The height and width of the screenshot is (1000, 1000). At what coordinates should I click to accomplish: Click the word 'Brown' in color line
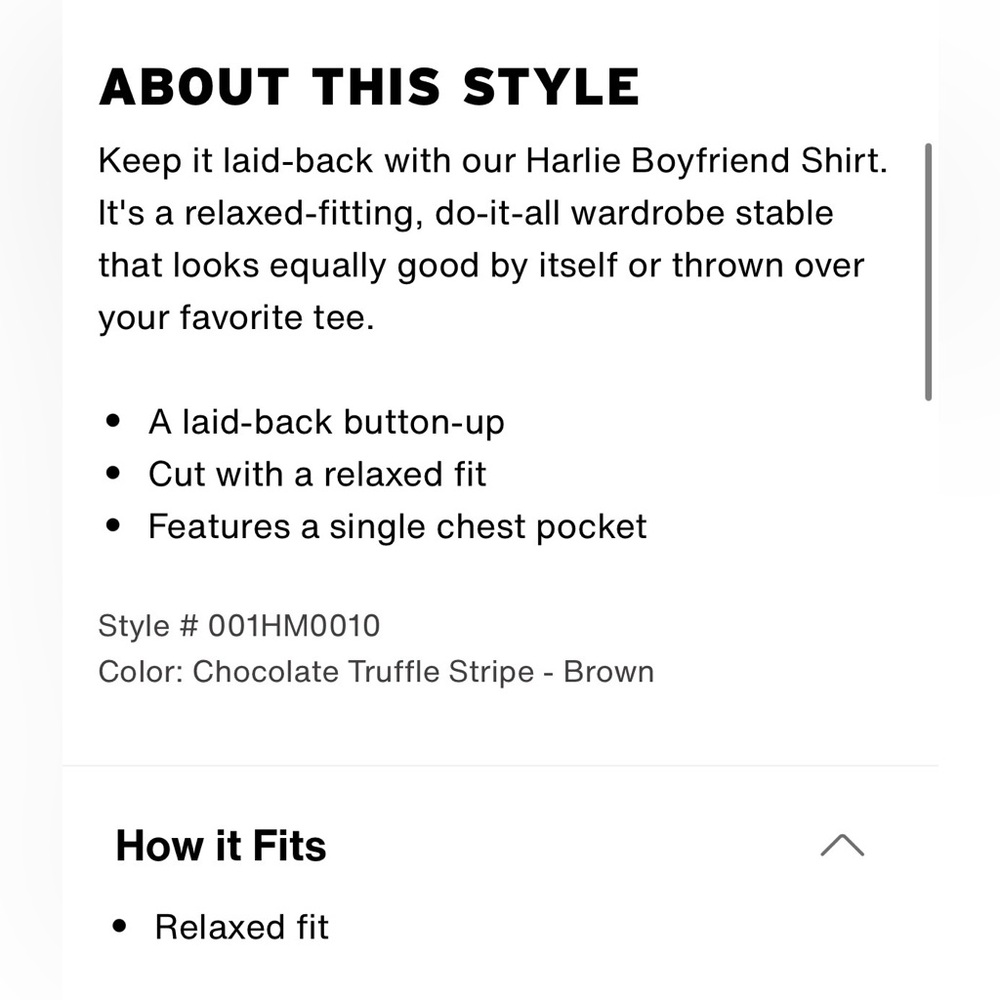pyautogui.click(x=608, y=672)
